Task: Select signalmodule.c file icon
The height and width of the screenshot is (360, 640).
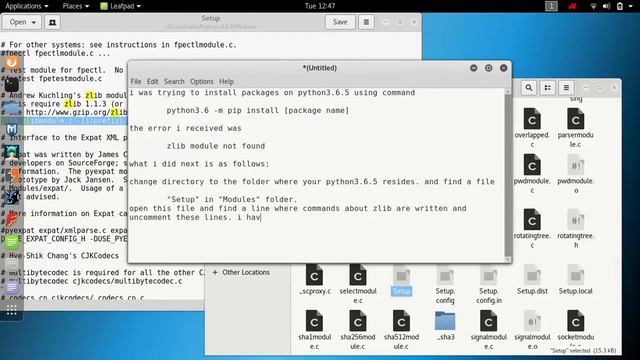Action: pyautogui.click(x=489, y=321)
